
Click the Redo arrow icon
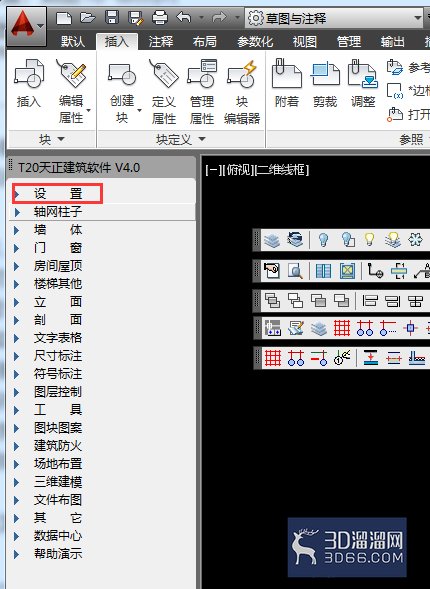[219, 17]
